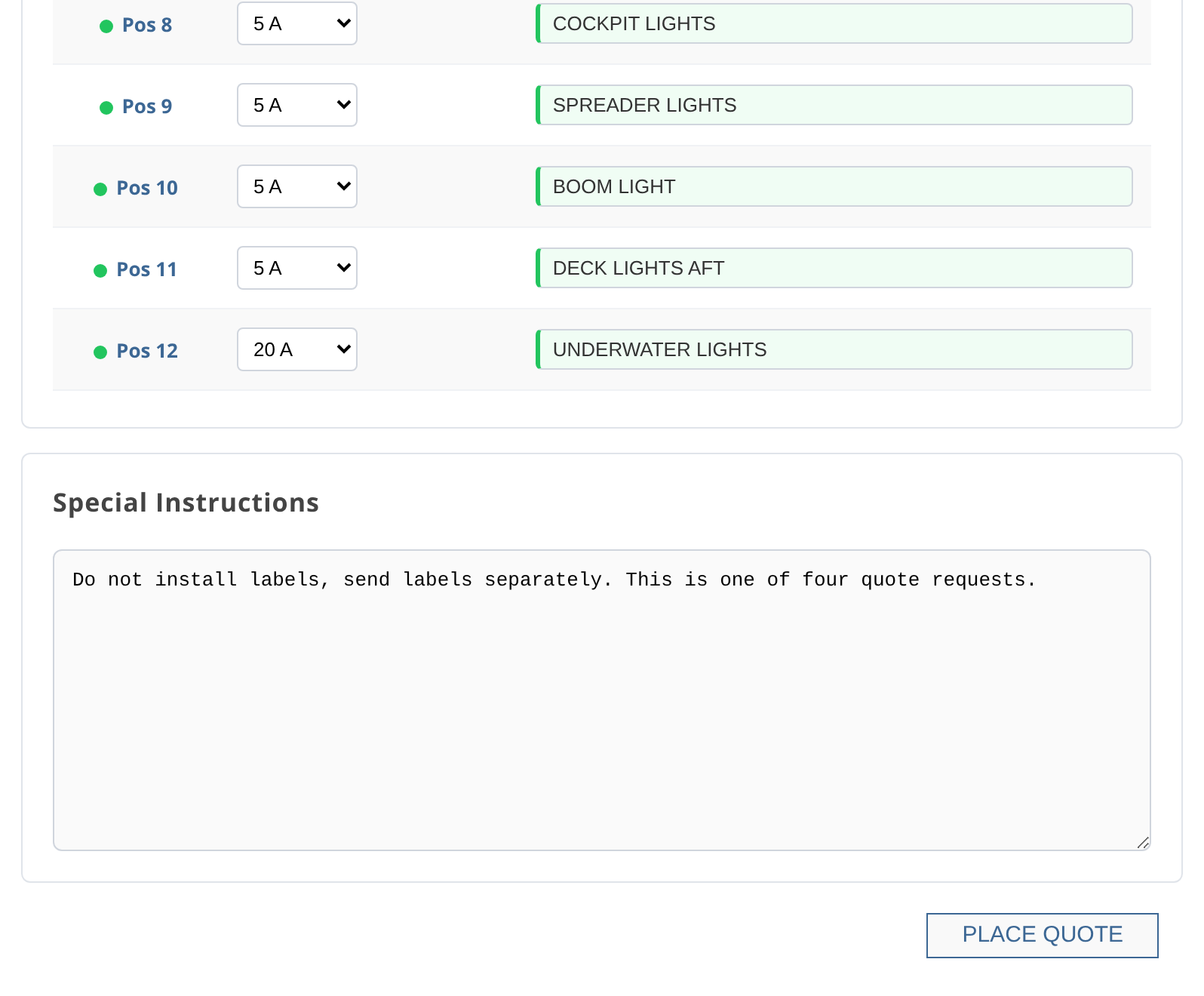This screenshot has height=996, width=1204.
Task: Click the Pos 12 label
Action: 147,351
